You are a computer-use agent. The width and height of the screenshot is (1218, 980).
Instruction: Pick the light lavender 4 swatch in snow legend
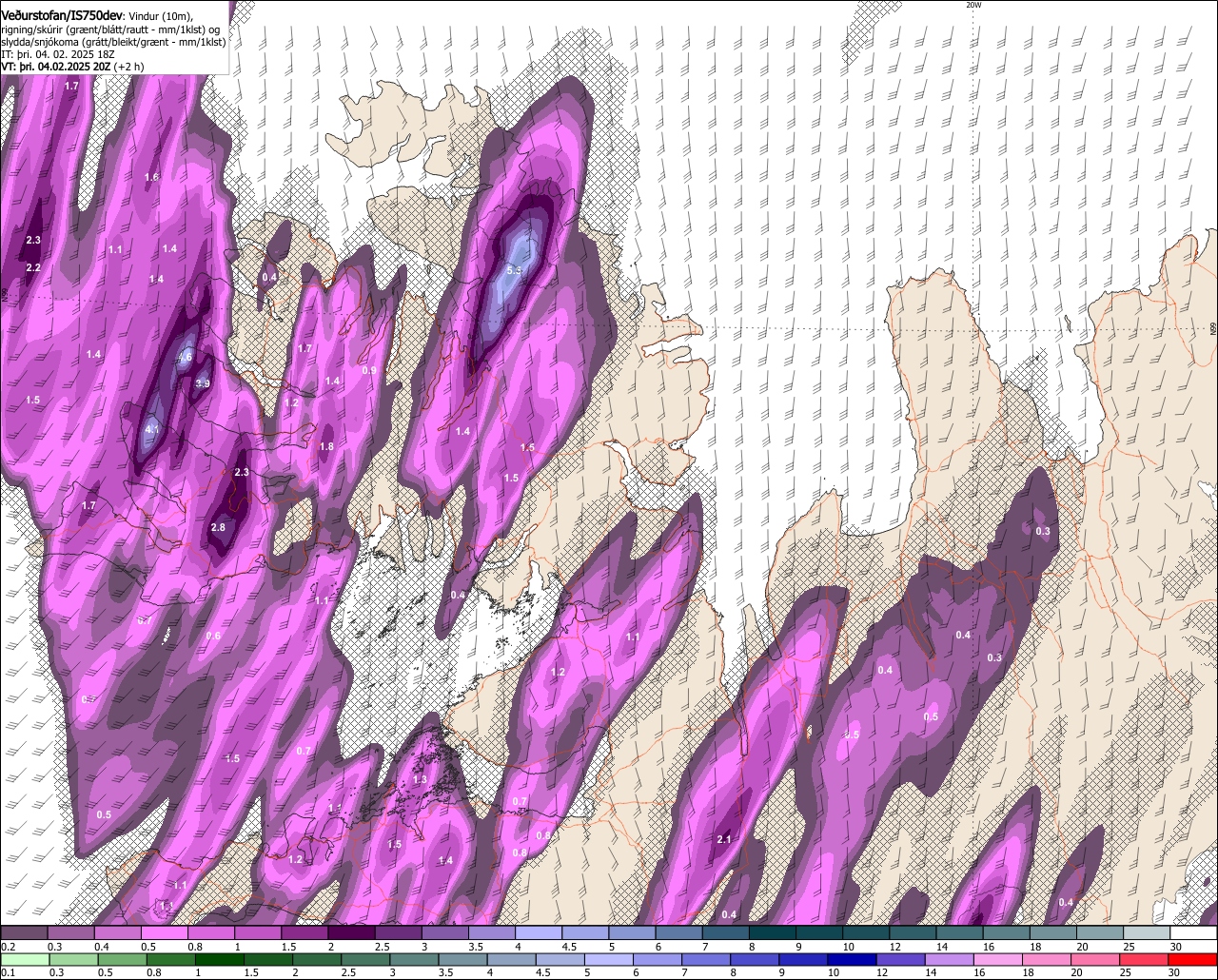tap(539, 933)
